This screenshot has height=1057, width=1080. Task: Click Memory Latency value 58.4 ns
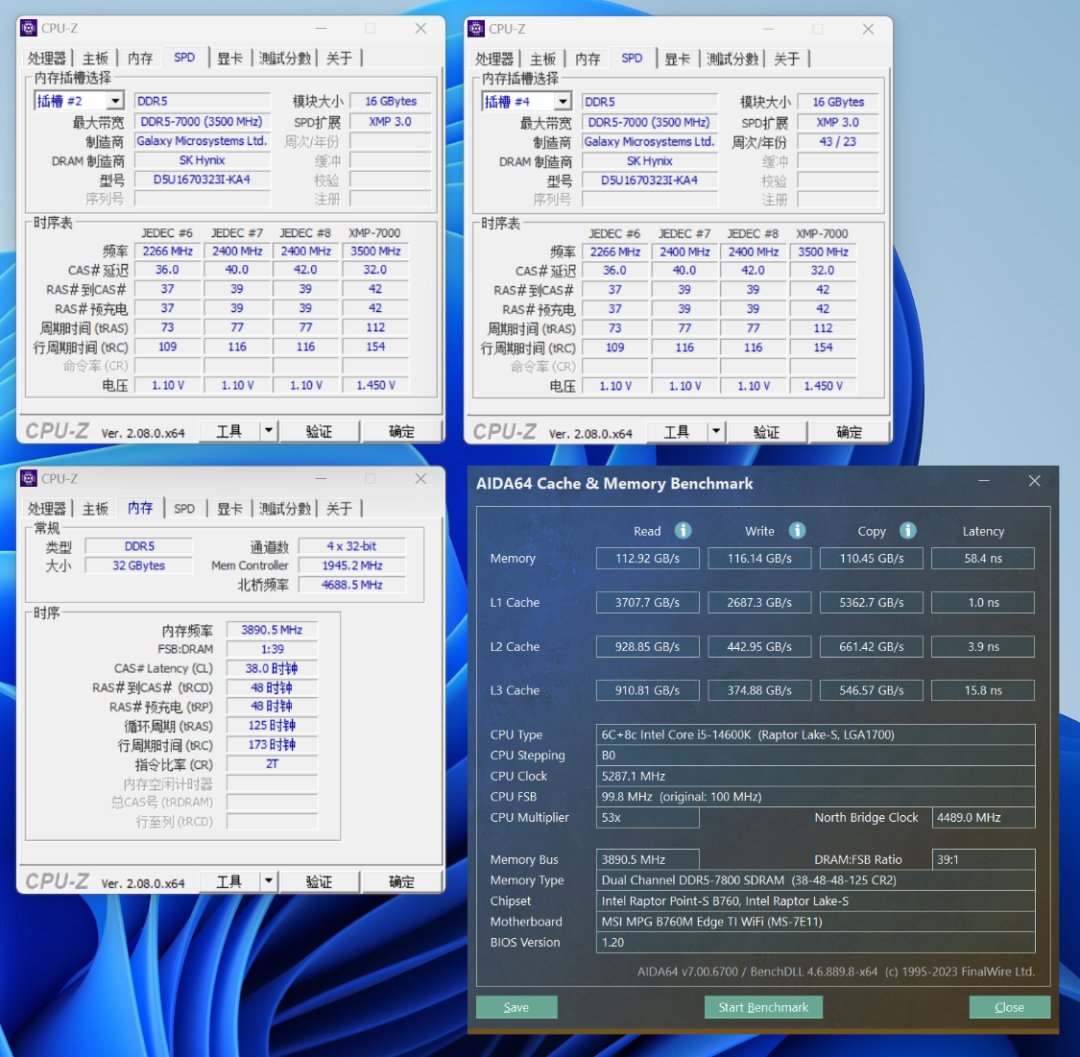(x=983, y=558)
